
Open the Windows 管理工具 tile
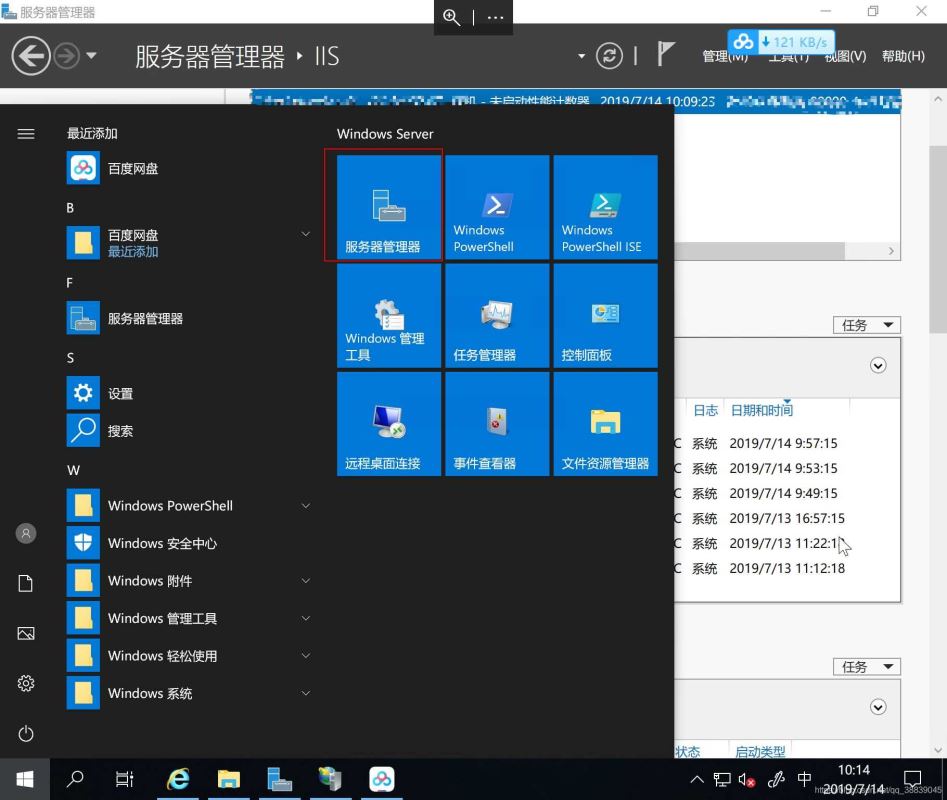(x=389, y=316)
